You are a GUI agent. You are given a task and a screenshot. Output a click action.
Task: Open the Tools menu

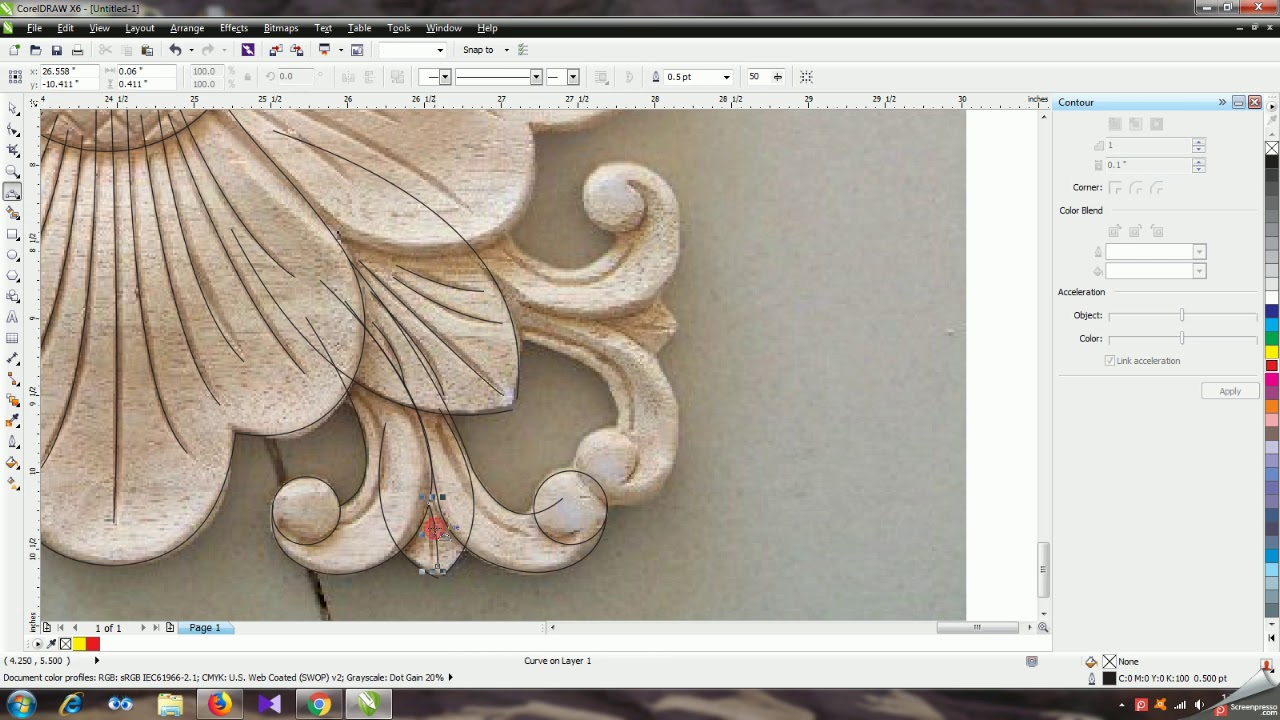coord(399,28)
